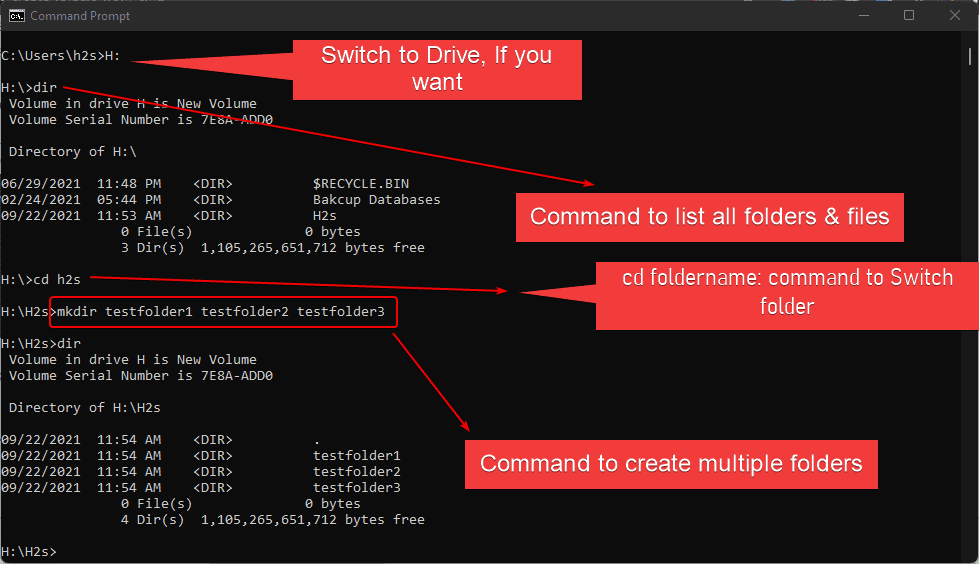The width and height of the screenshot is (979, 564).
Task: Click the 'mkdir testfolder1 testfolder2 testfolder3' command text
Action: 221,312
